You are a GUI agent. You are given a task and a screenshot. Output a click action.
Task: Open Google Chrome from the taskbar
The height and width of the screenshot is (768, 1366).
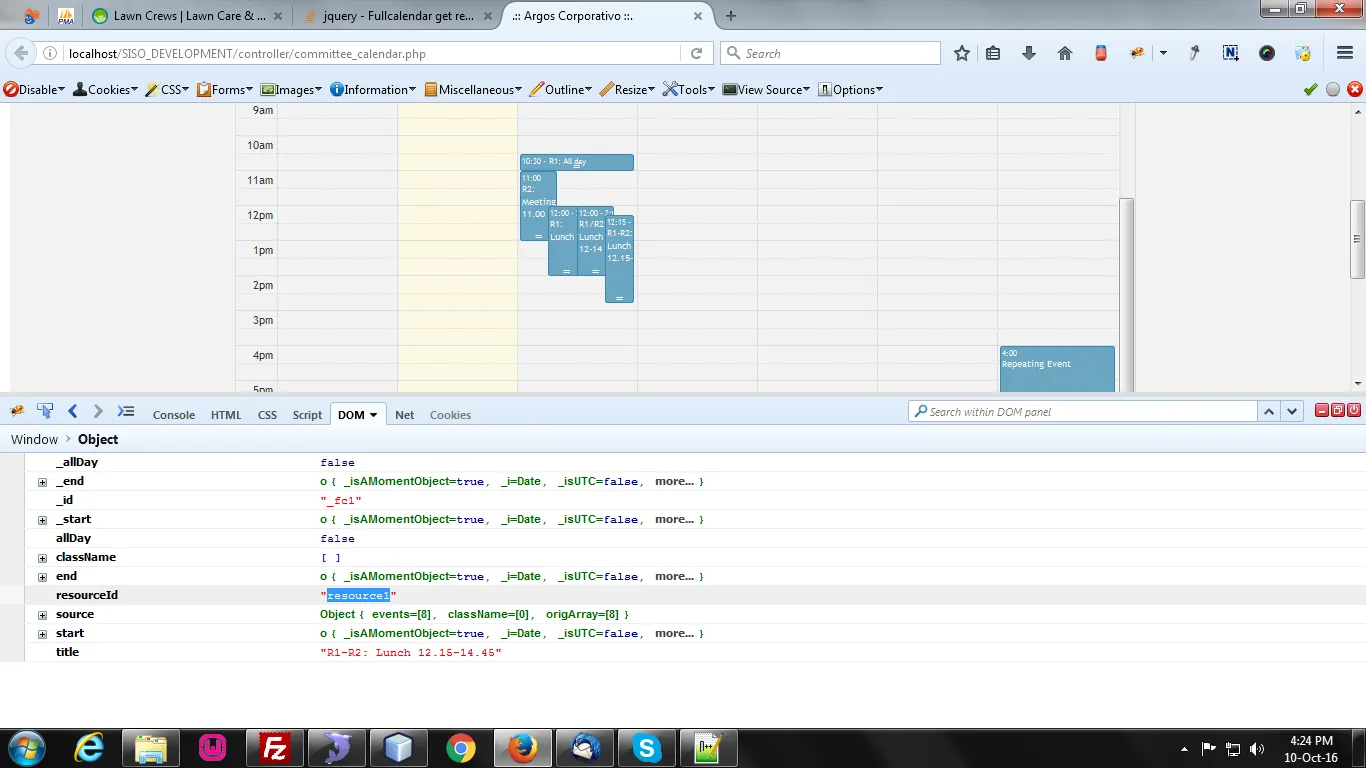coord(461,748)
